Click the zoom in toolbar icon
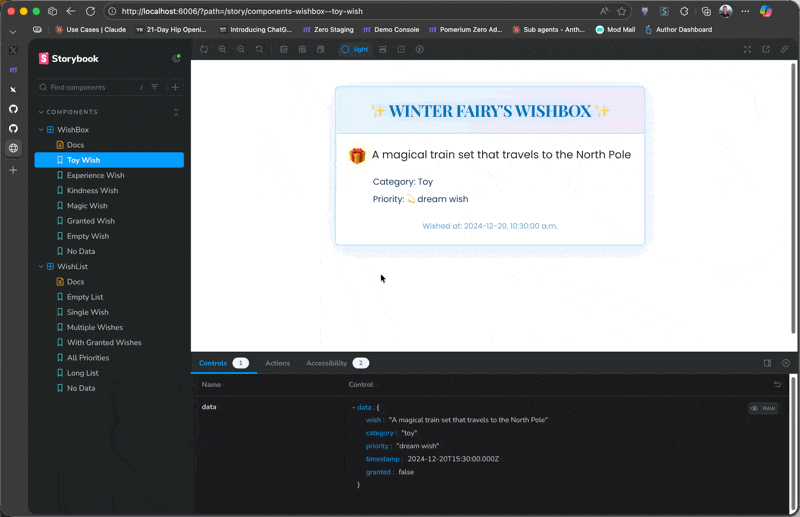This screenshot has width=800, height=517. click(x=223, y=49)
